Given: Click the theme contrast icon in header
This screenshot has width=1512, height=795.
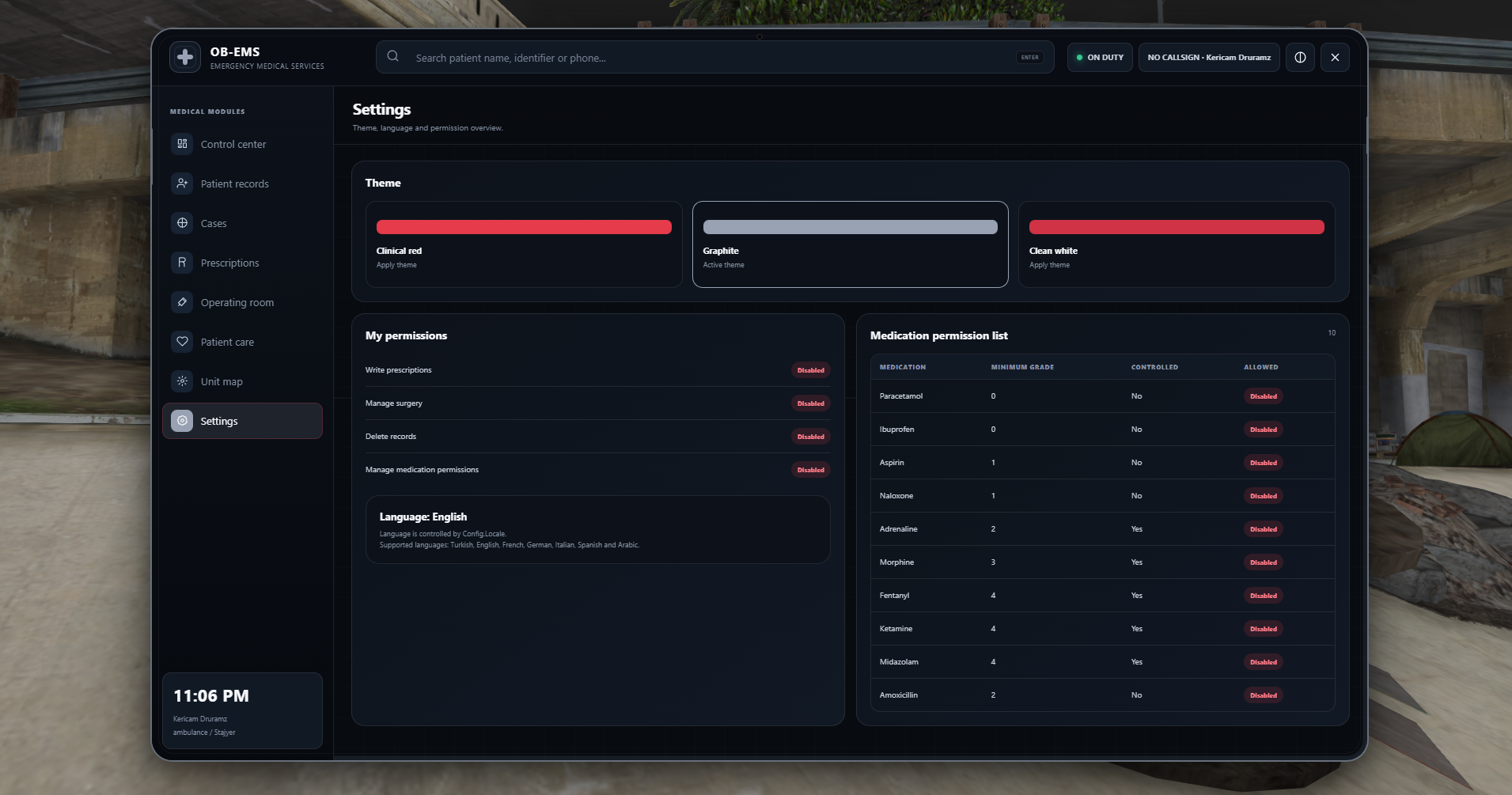Looking at the screenshot, I should pyautogui.click(x=1300, y=57).
